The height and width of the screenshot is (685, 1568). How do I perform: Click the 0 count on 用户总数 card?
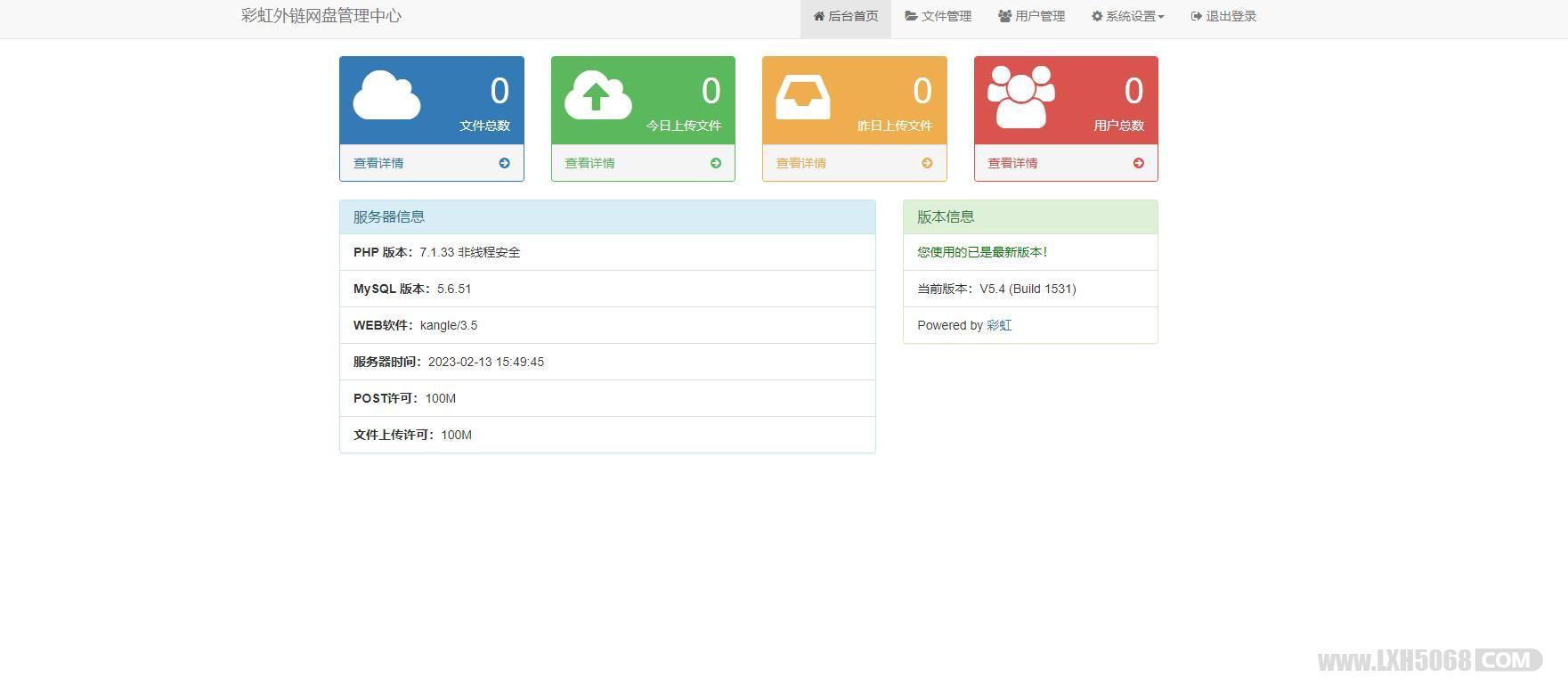pos(1133,91)
